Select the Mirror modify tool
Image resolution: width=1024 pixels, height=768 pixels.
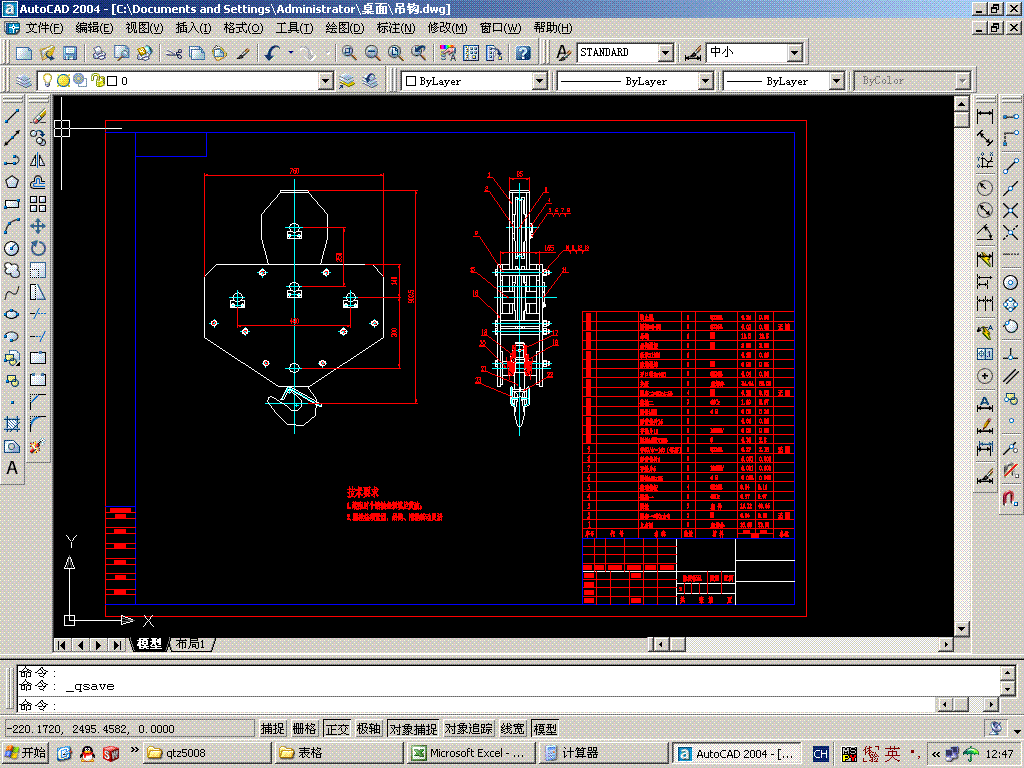pos(38,160)
